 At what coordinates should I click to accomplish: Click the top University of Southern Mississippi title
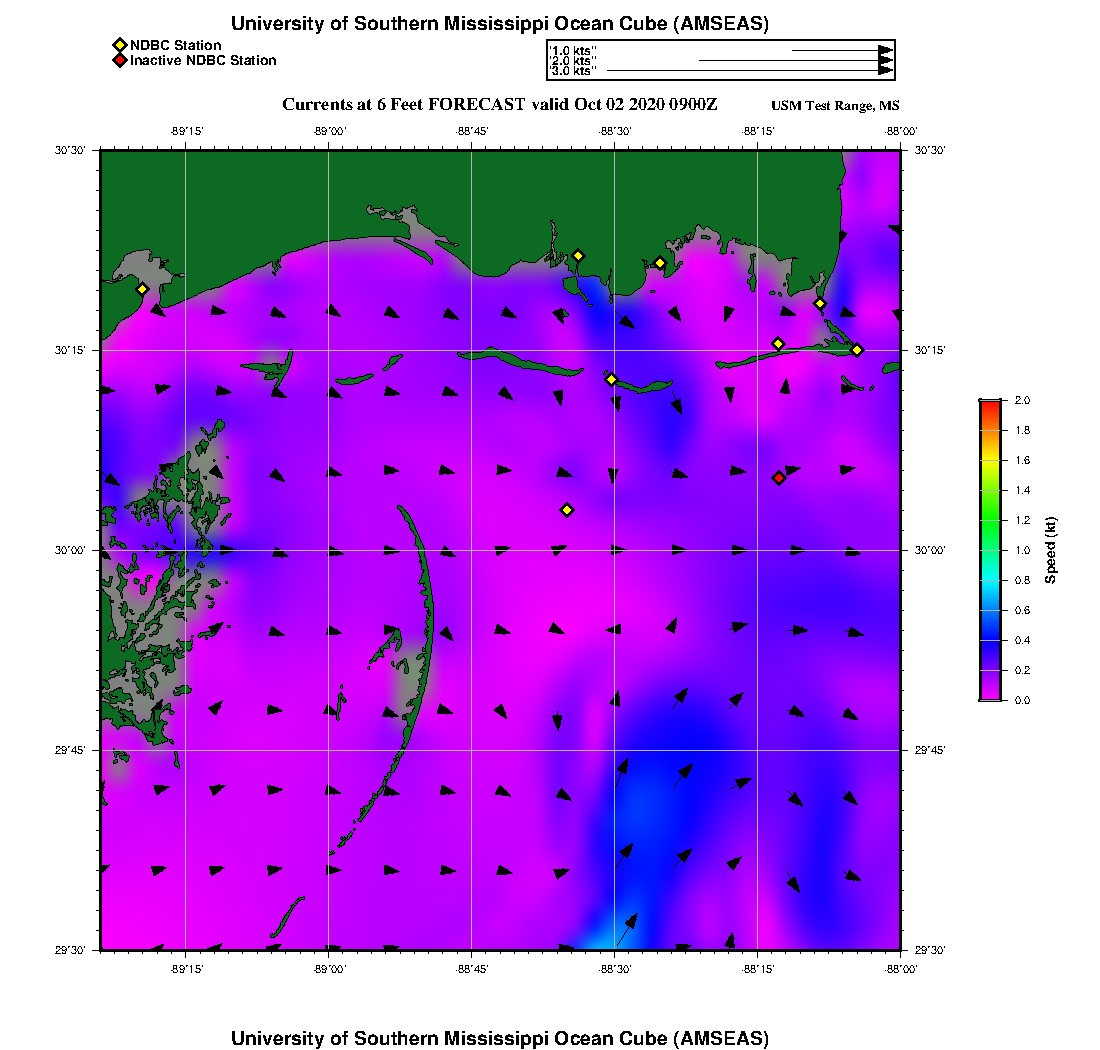pos(500,24)
